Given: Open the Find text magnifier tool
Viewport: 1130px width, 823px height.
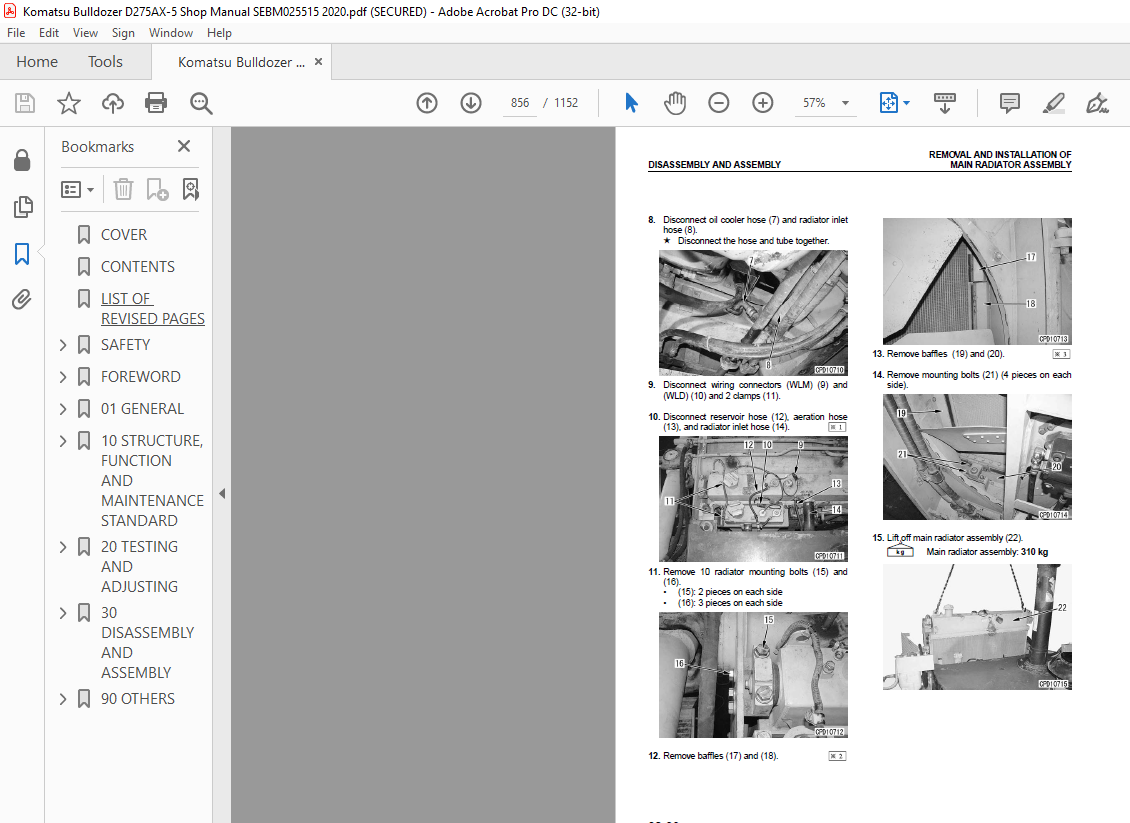Looking at the screenshot, I should [201, 103].
